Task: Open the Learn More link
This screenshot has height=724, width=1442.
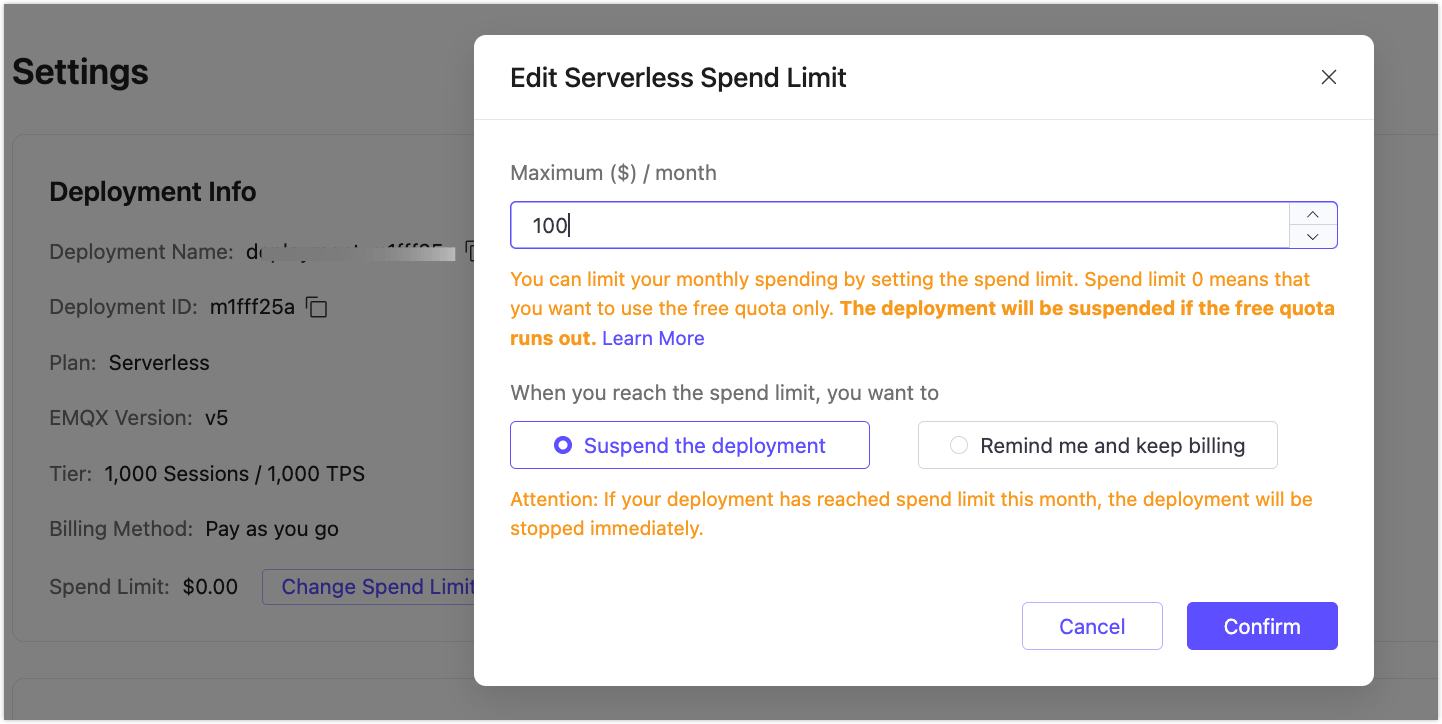Action: 652,338
